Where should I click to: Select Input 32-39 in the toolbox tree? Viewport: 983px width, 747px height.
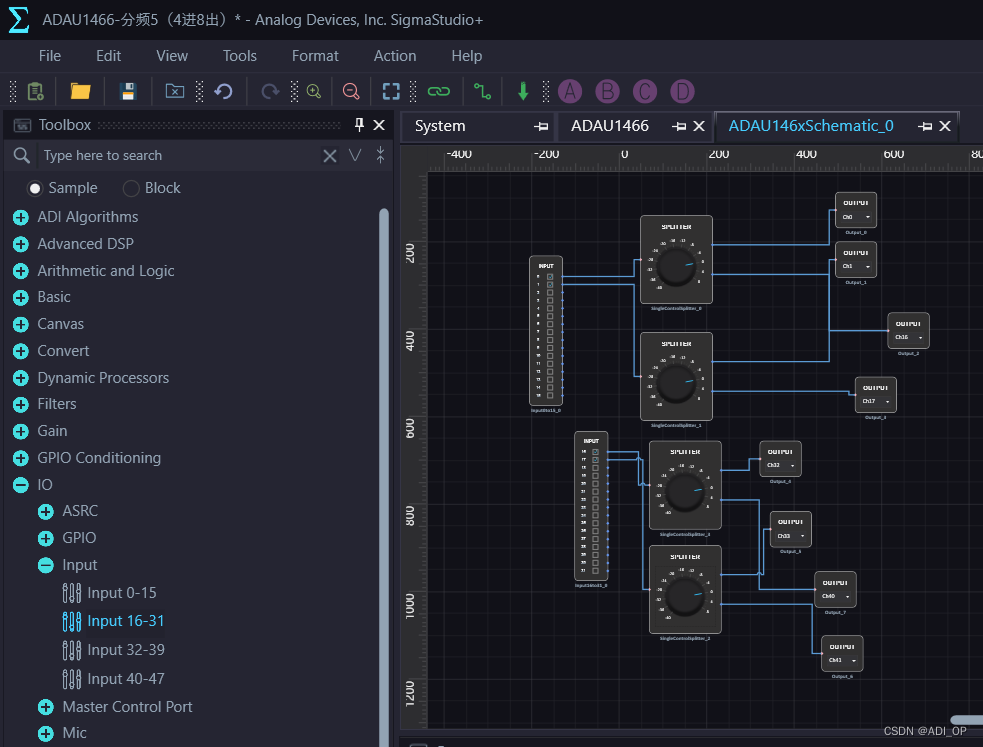[x=126, y=650]
